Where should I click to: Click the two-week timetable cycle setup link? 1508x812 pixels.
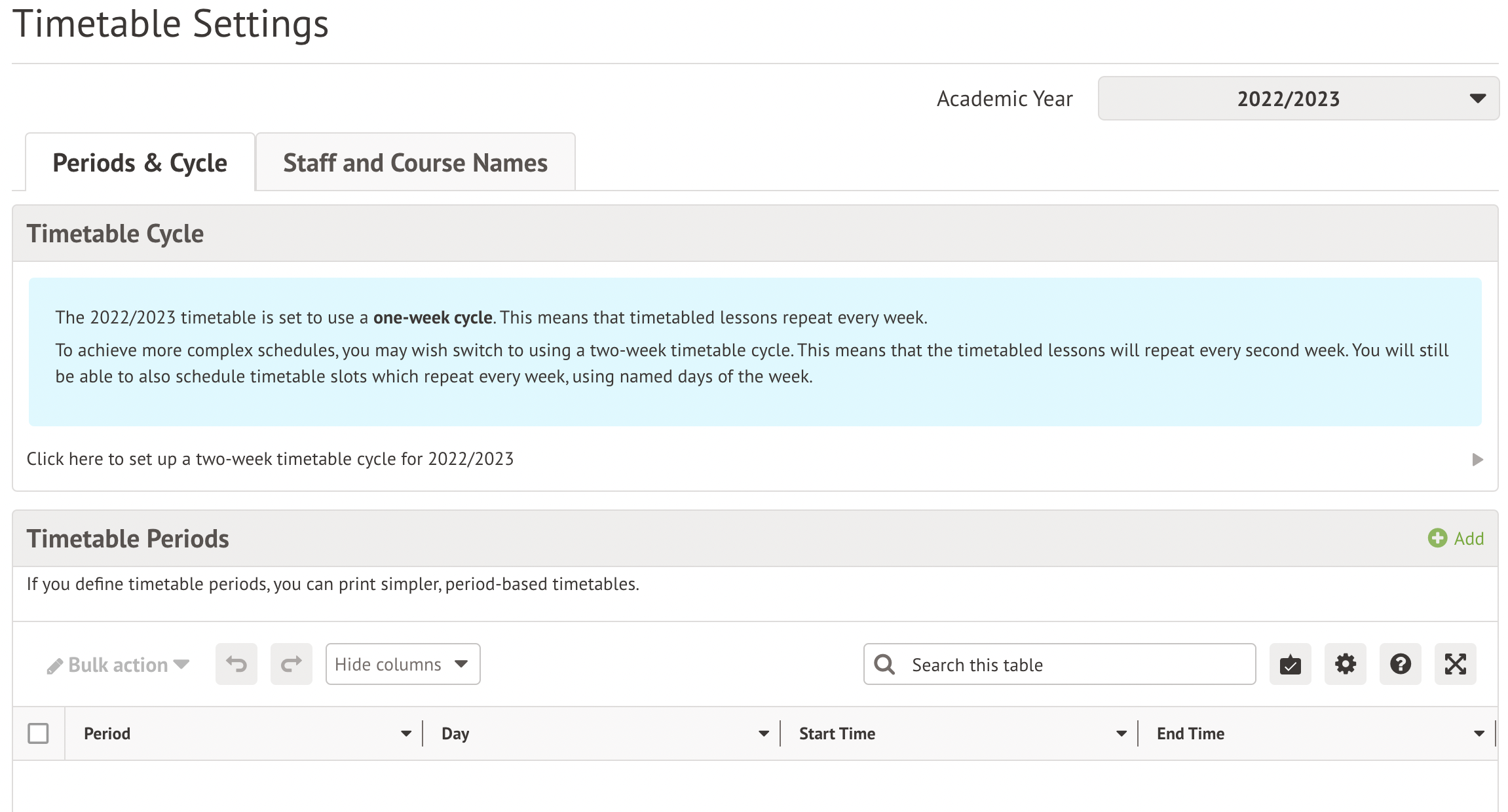coord(270,459)
